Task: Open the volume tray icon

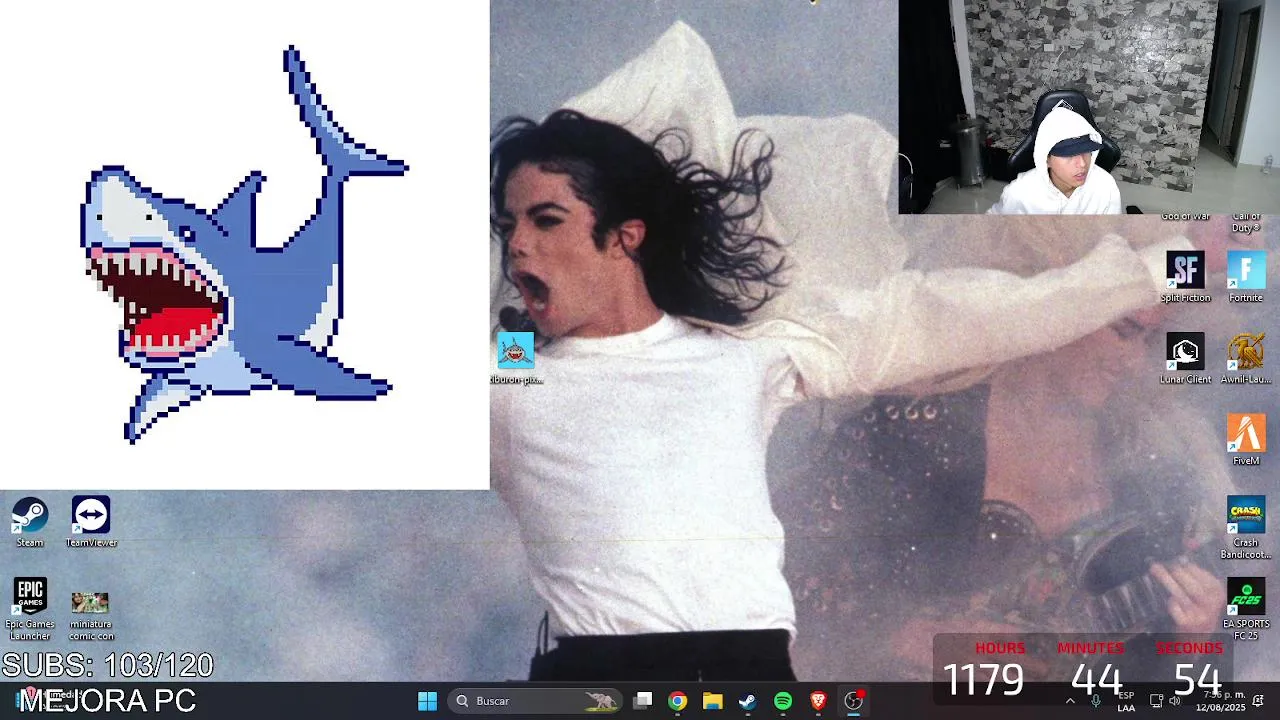Action: pyautogui.click(x=1175, y=701)
